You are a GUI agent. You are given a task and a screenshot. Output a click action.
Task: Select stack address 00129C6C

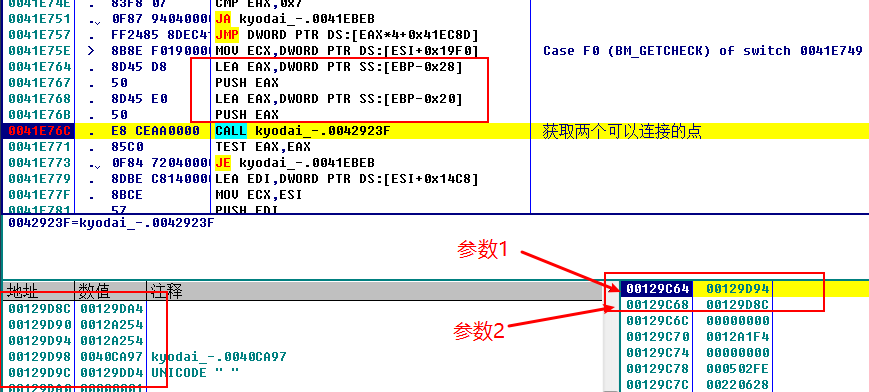click(x=658, y=320)
